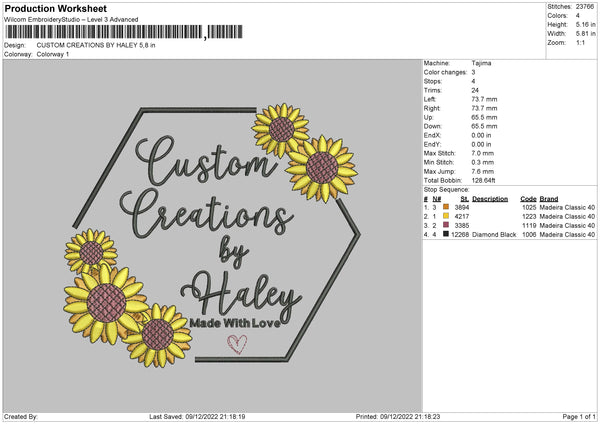Click the Brand column header

(549, 199)
